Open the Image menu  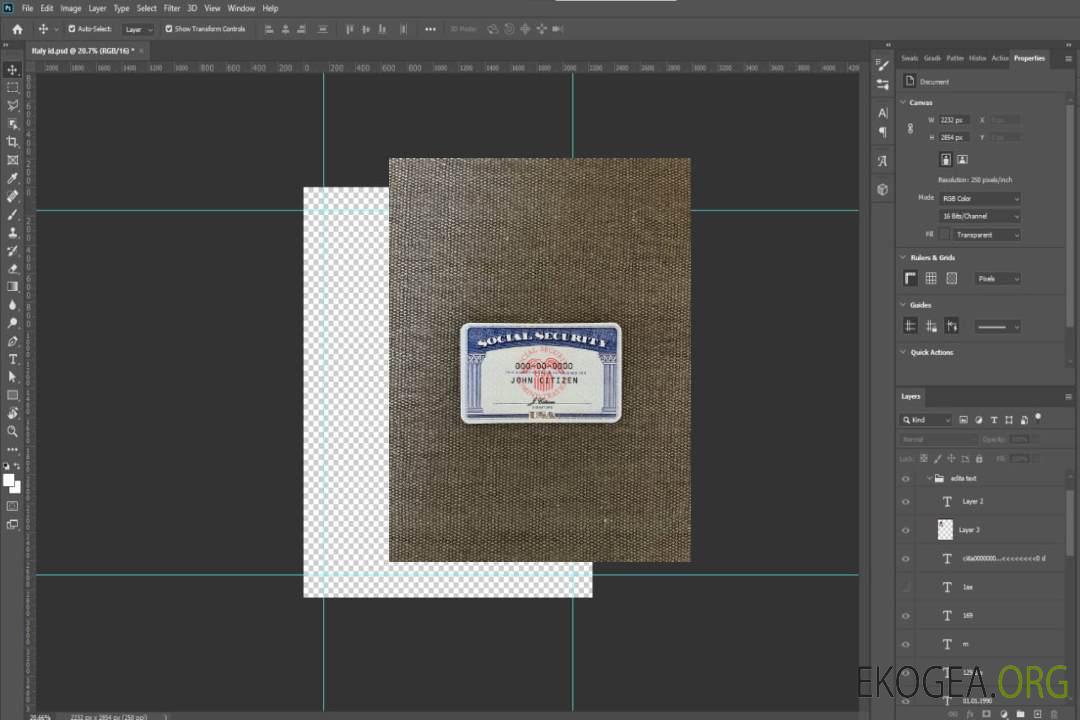point(71,8)
